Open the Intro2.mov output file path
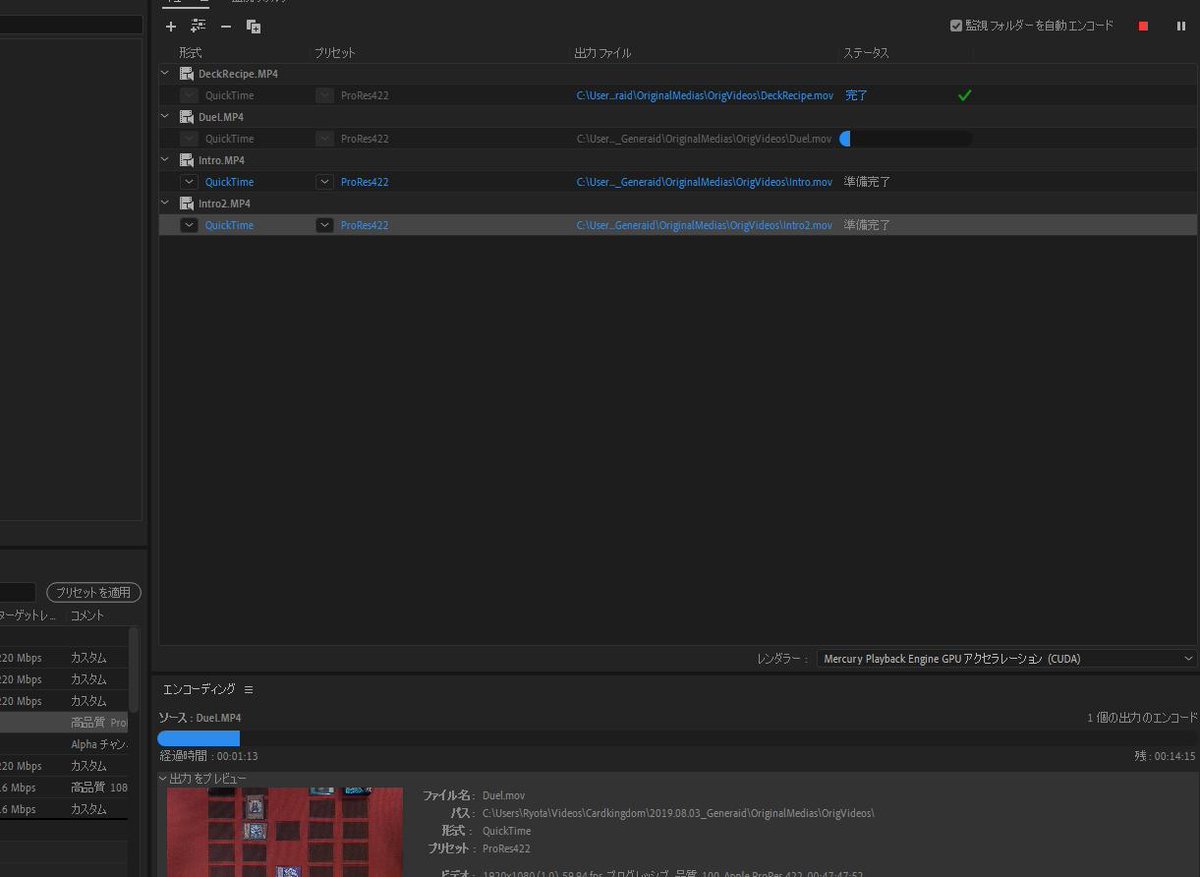1200x877 pixels. pyautogui.click(x=704, y=225)
